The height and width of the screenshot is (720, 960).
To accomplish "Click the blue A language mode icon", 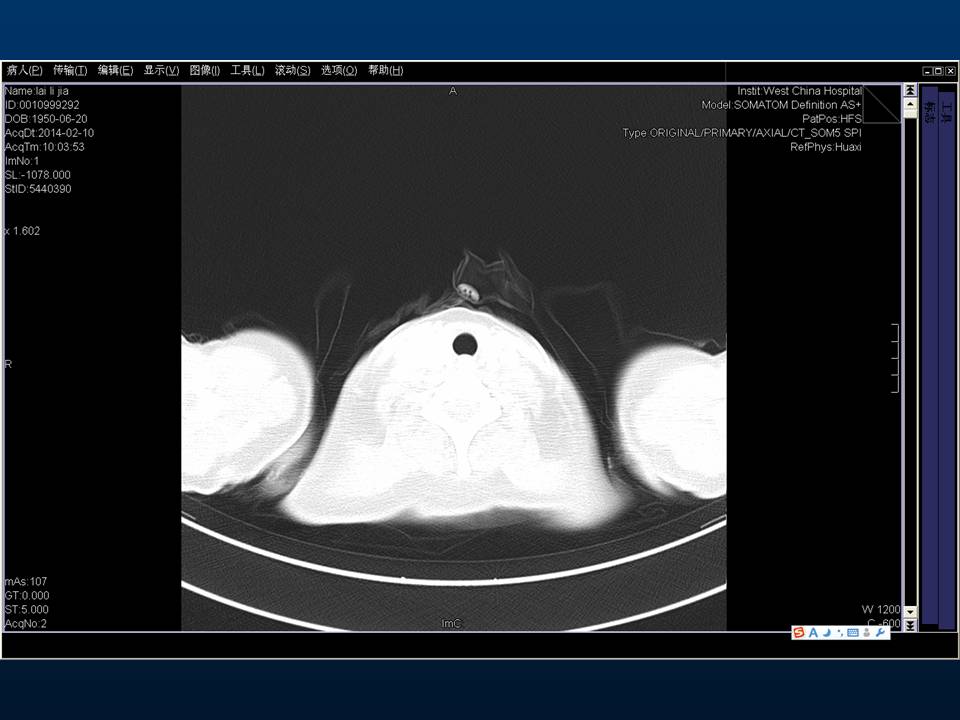I will point(813,633).
